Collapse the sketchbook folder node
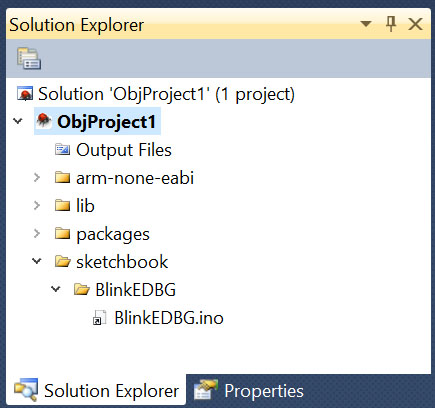 (x=37, y=261)
